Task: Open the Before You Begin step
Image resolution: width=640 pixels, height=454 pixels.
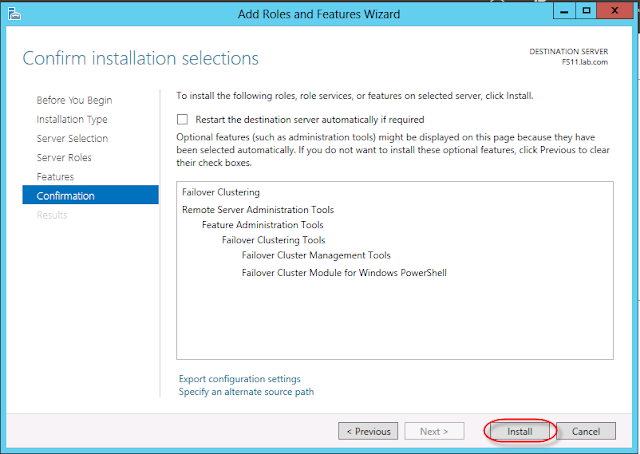Action: 74,100
